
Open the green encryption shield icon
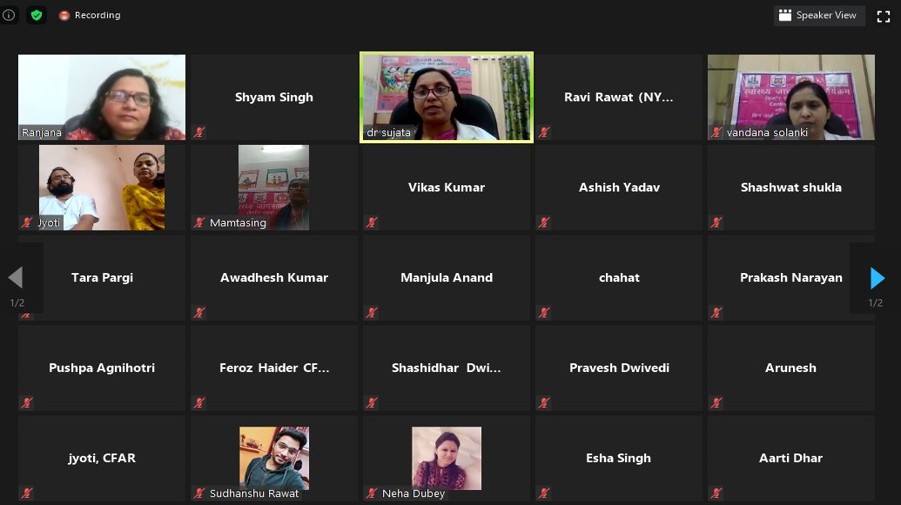37,15
